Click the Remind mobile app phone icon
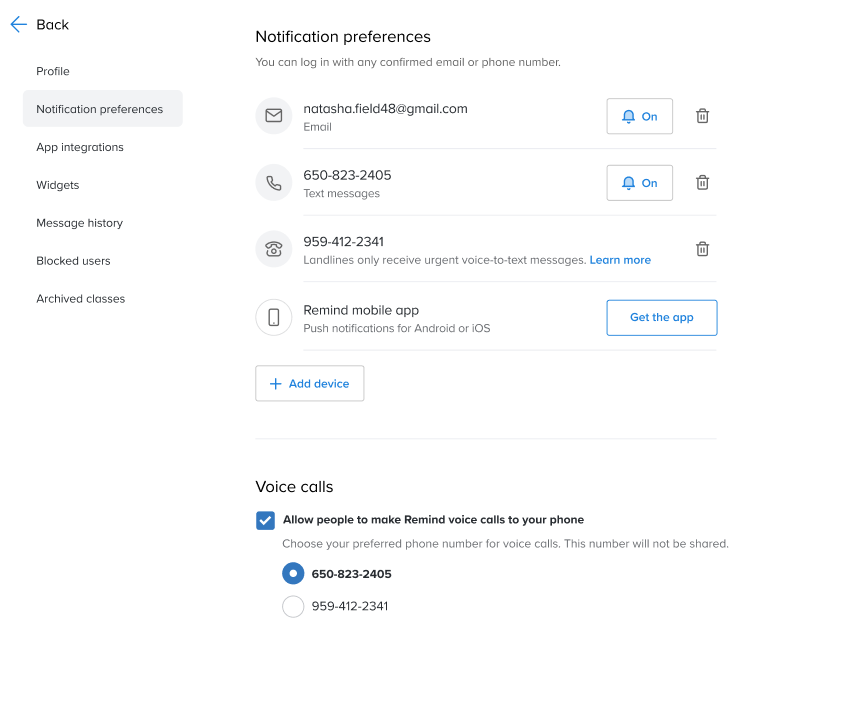844x705 pixels. (273, 317)
